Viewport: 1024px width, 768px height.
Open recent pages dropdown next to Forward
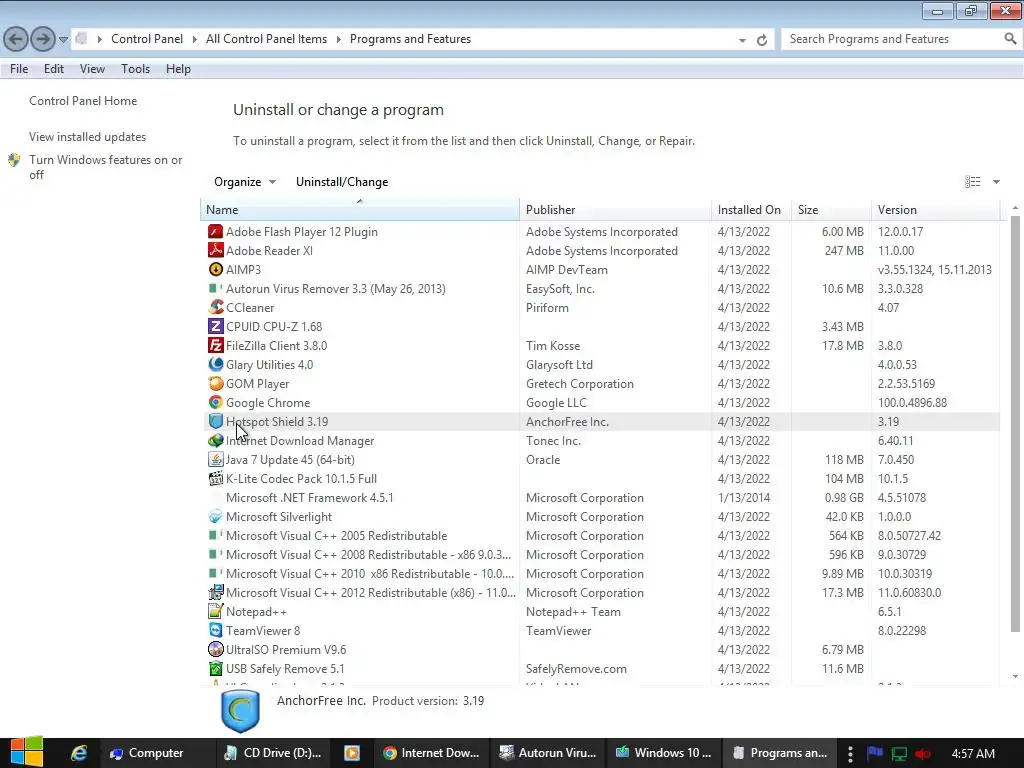tap(63, 39)
